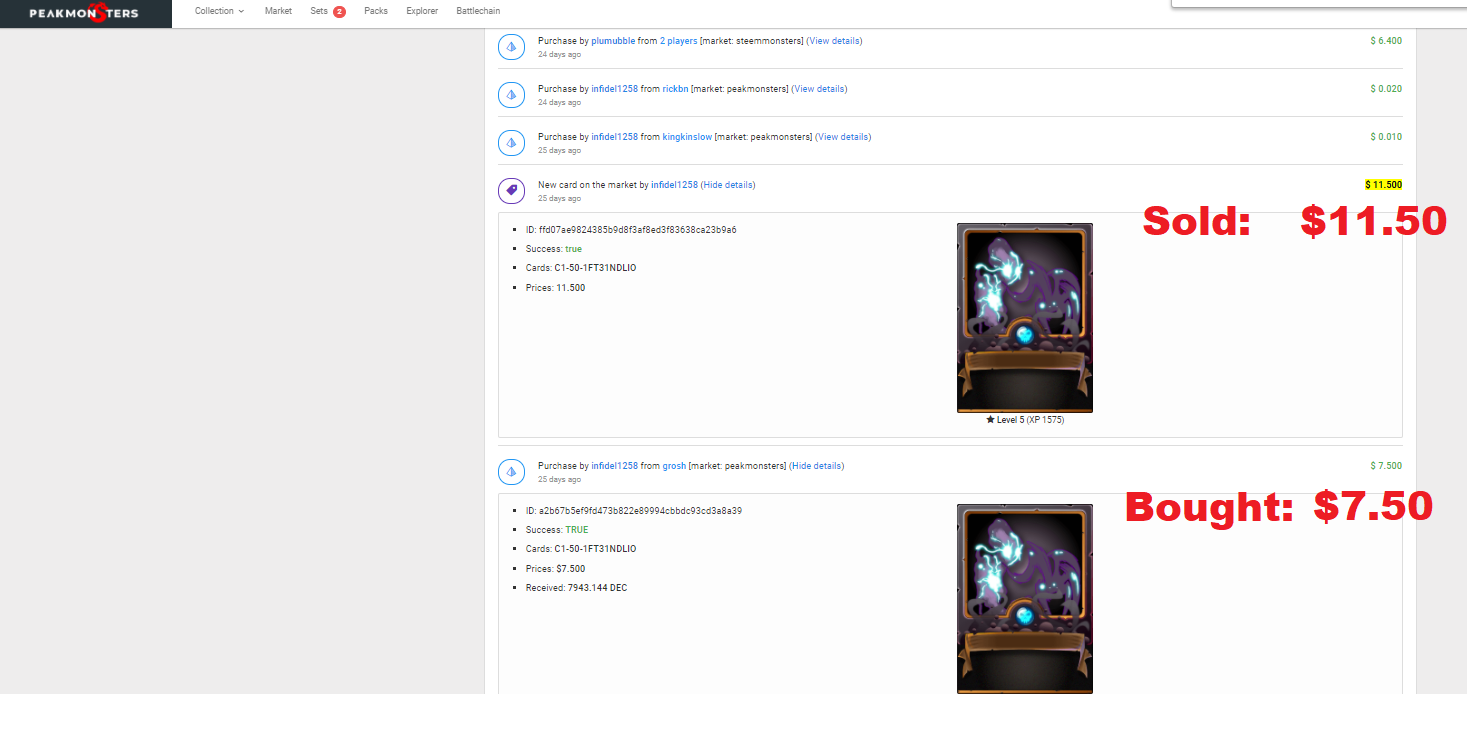Viewport: 1467px width, 729px height.
Task: Go to the Market page
Action: click(x=278, y=11)
